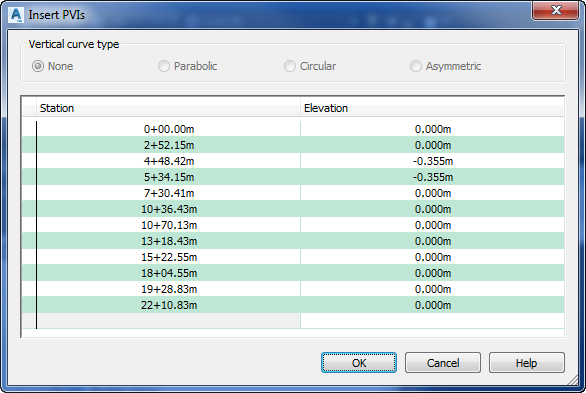Image resolution: width=586 pixels, height=393 pixels.
Task: Click elevation 0.000m in 18+04.55m row
Action: [x=432, y=273]
